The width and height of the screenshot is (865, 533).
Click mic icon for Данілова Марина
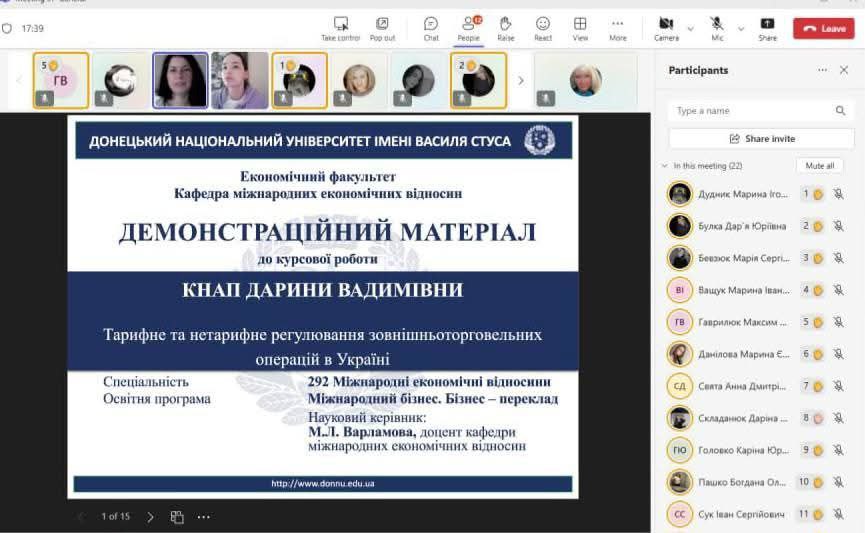click(x=839, y=354)
